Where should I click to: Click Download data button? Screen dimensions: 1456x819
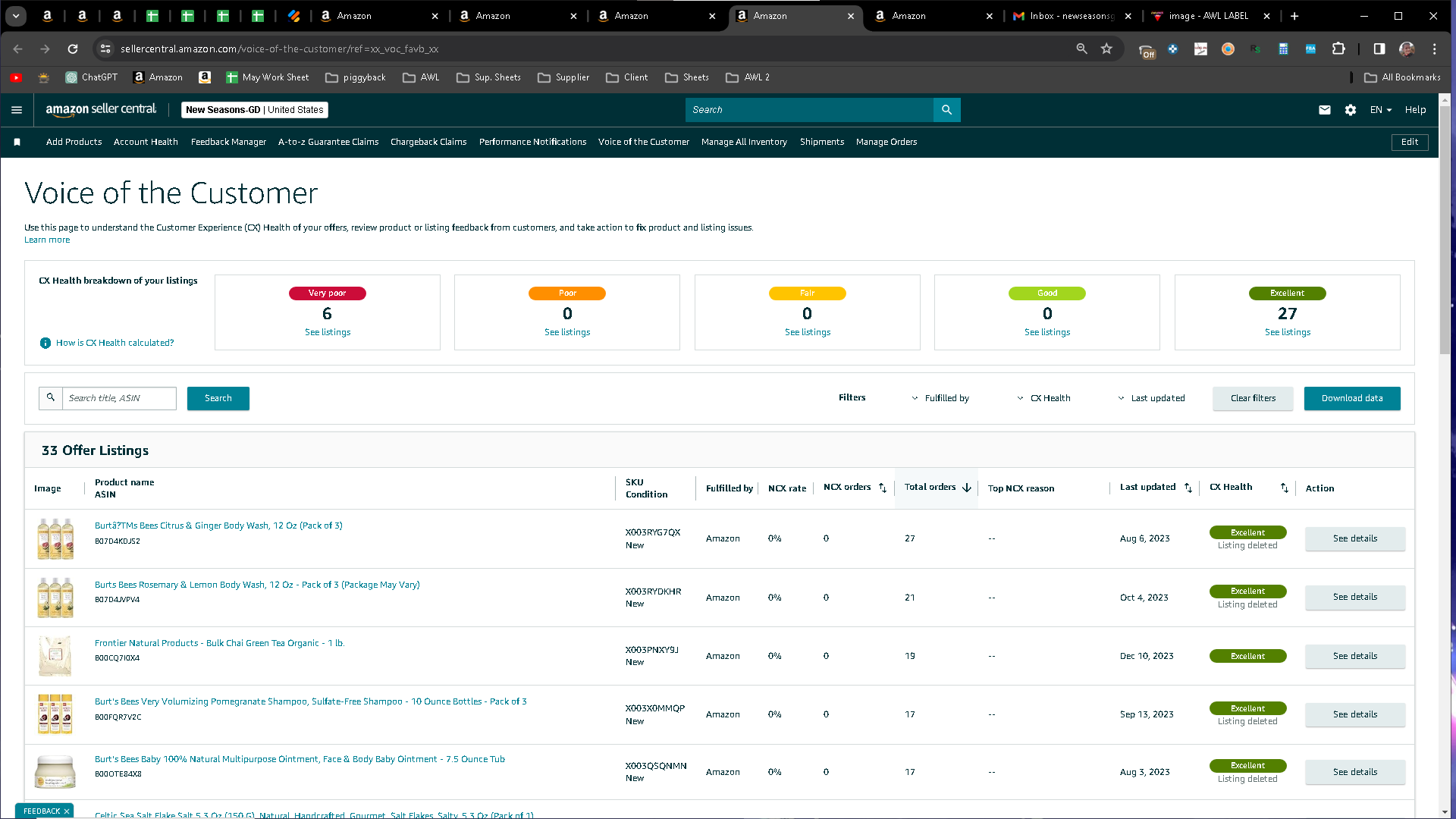point(1352,398)
